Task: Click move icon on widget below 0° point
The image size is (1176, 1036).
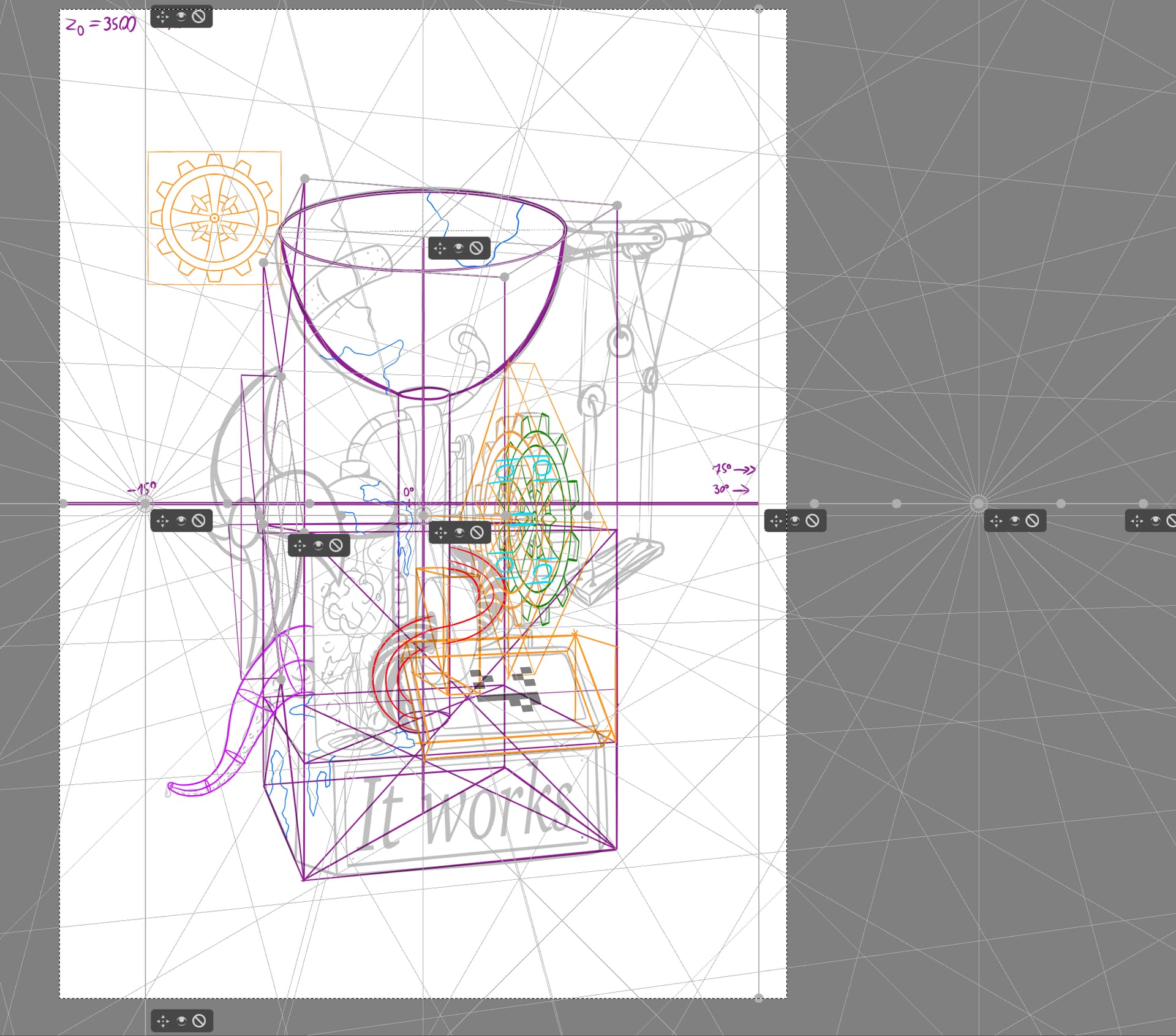Action: click(440, 533)
